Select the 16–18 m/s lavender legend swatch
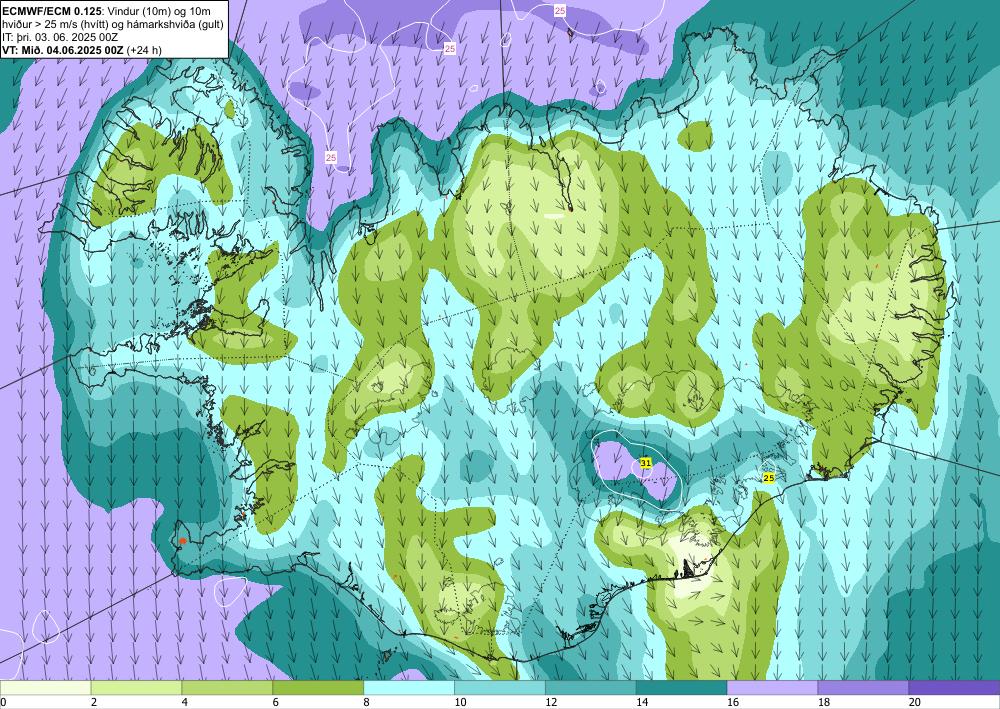 [772, 688]
